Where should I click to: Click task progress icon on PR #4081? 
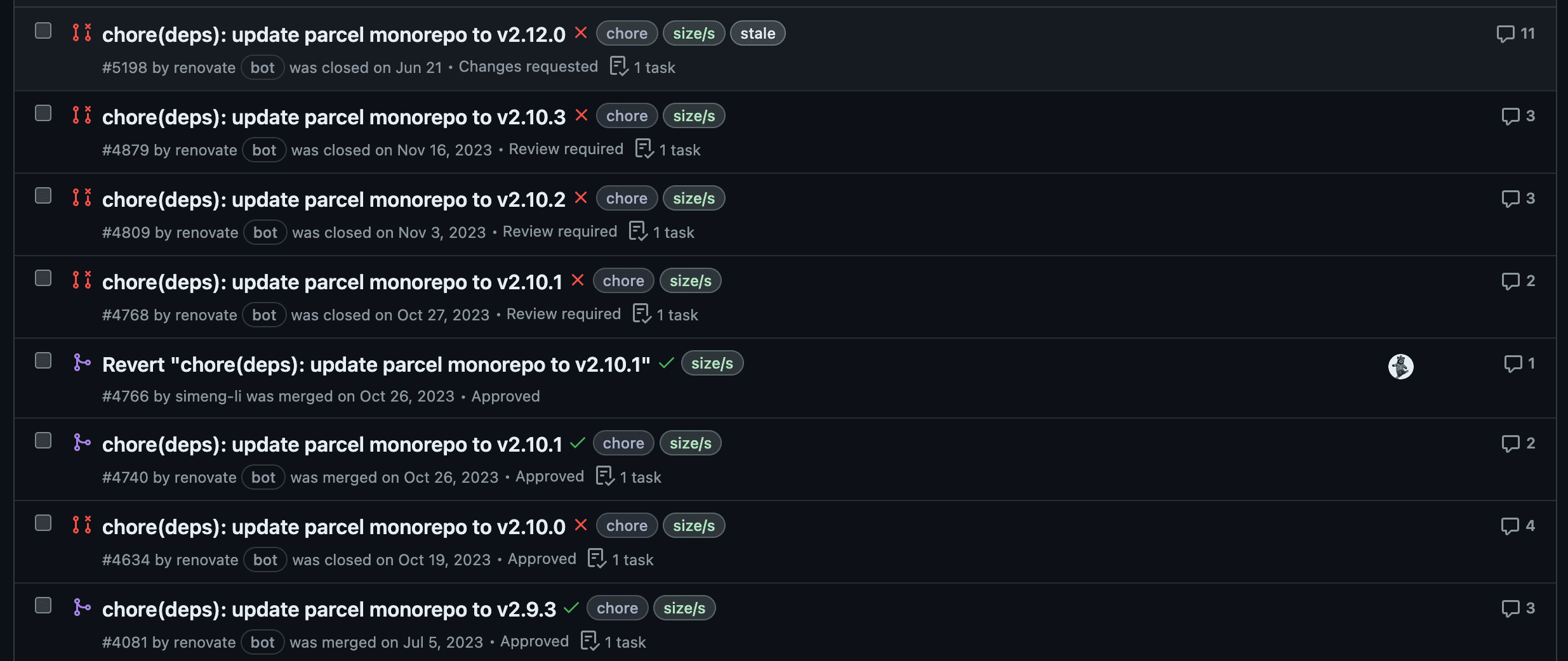pos(590,641)
